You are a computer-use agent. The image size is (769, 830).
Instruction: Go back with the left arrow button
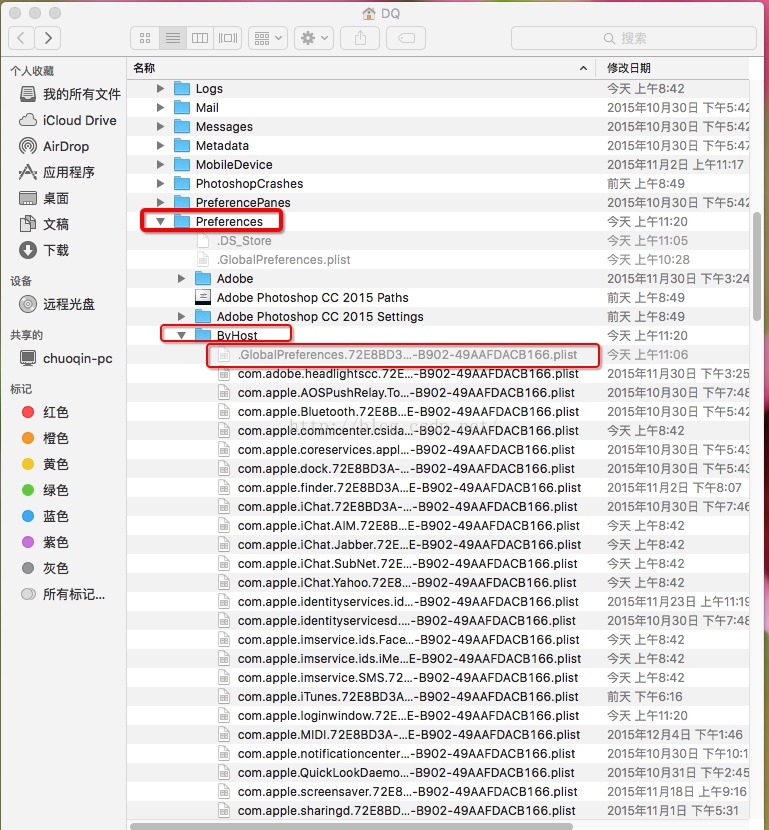pyautogui.click(x=22, y=38)
